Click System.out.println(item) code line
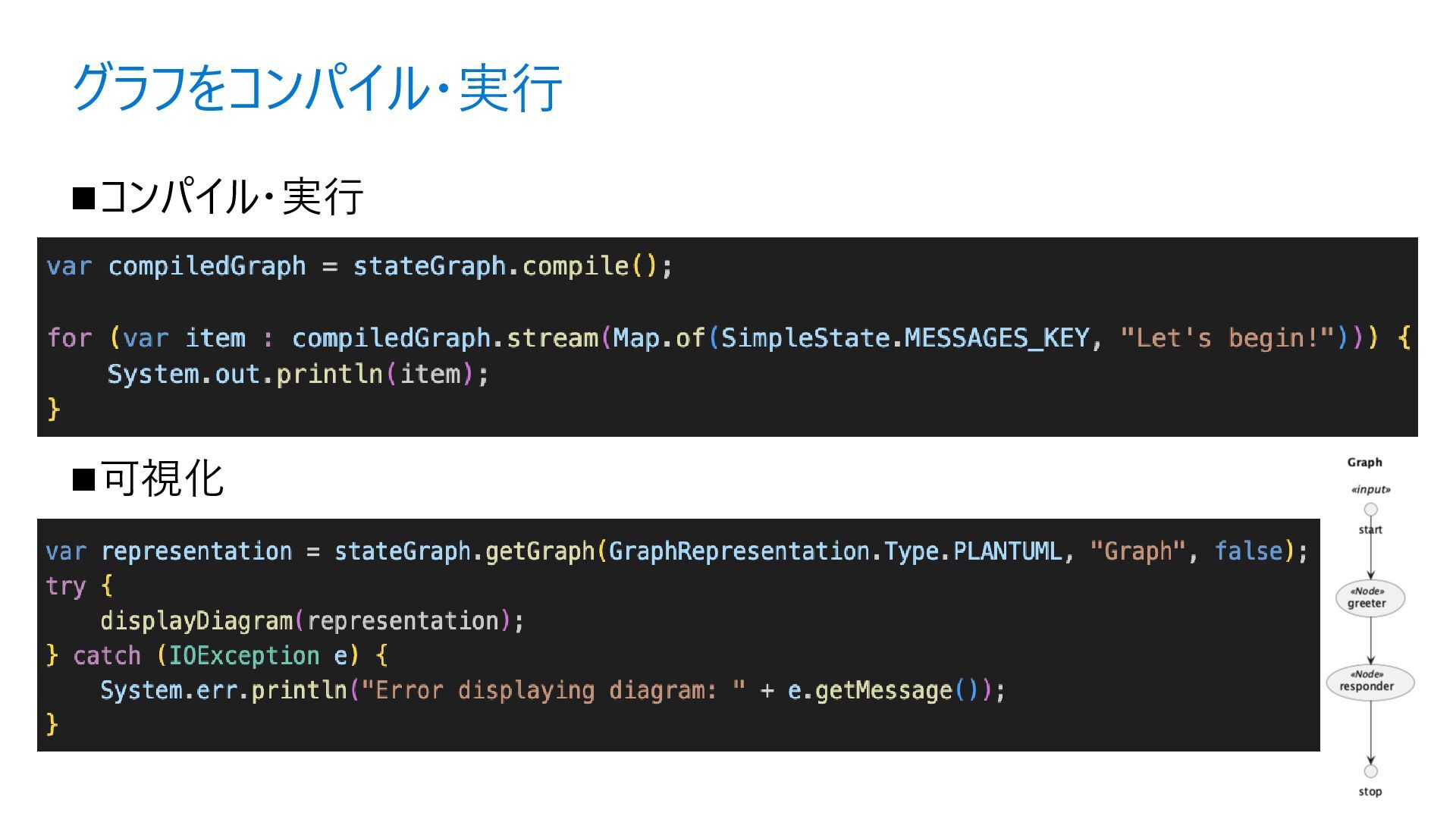 [x=298, y=374]
